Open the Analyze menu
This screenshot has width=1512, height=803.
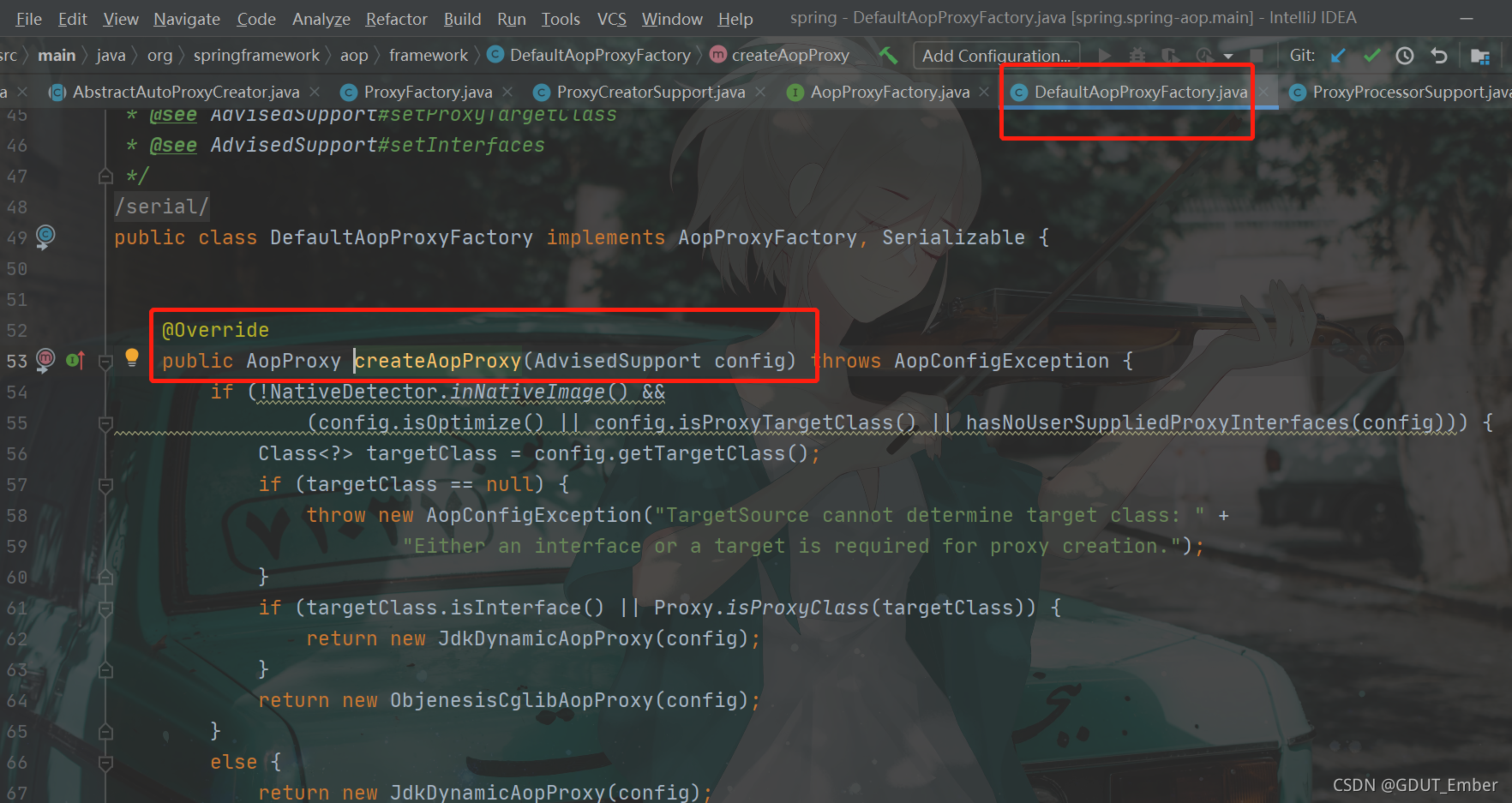[x=321, y=18]
